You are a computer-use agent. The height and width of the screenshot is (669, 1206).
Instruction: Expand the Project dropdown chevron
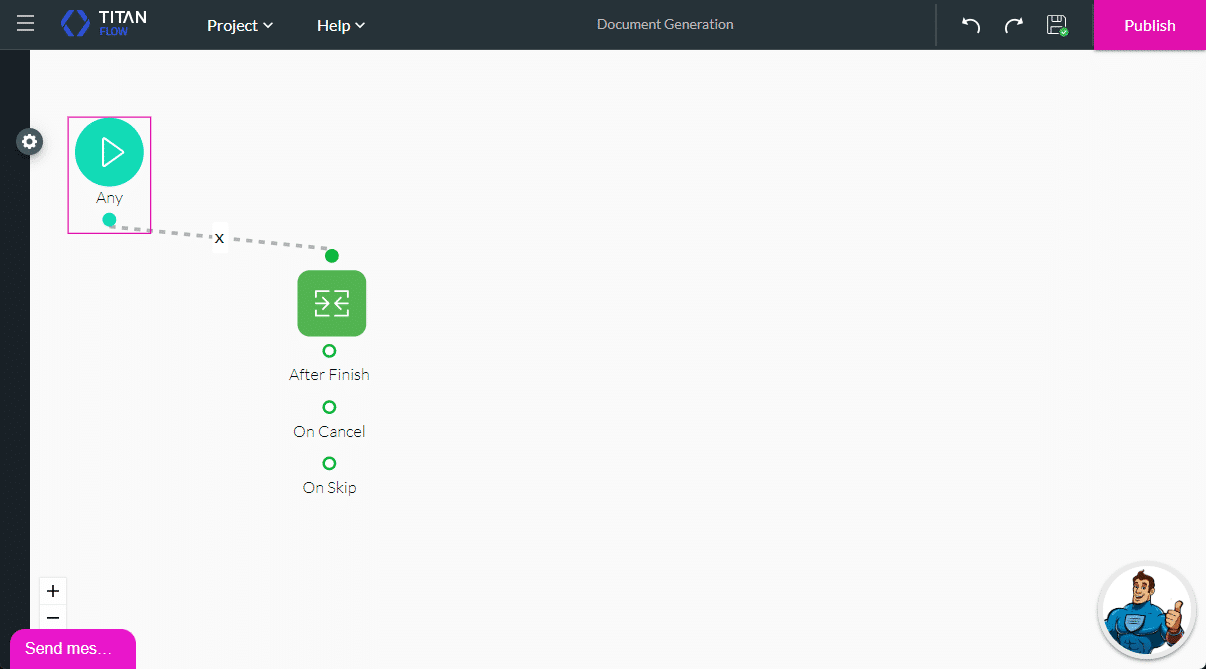pos(267,26)
